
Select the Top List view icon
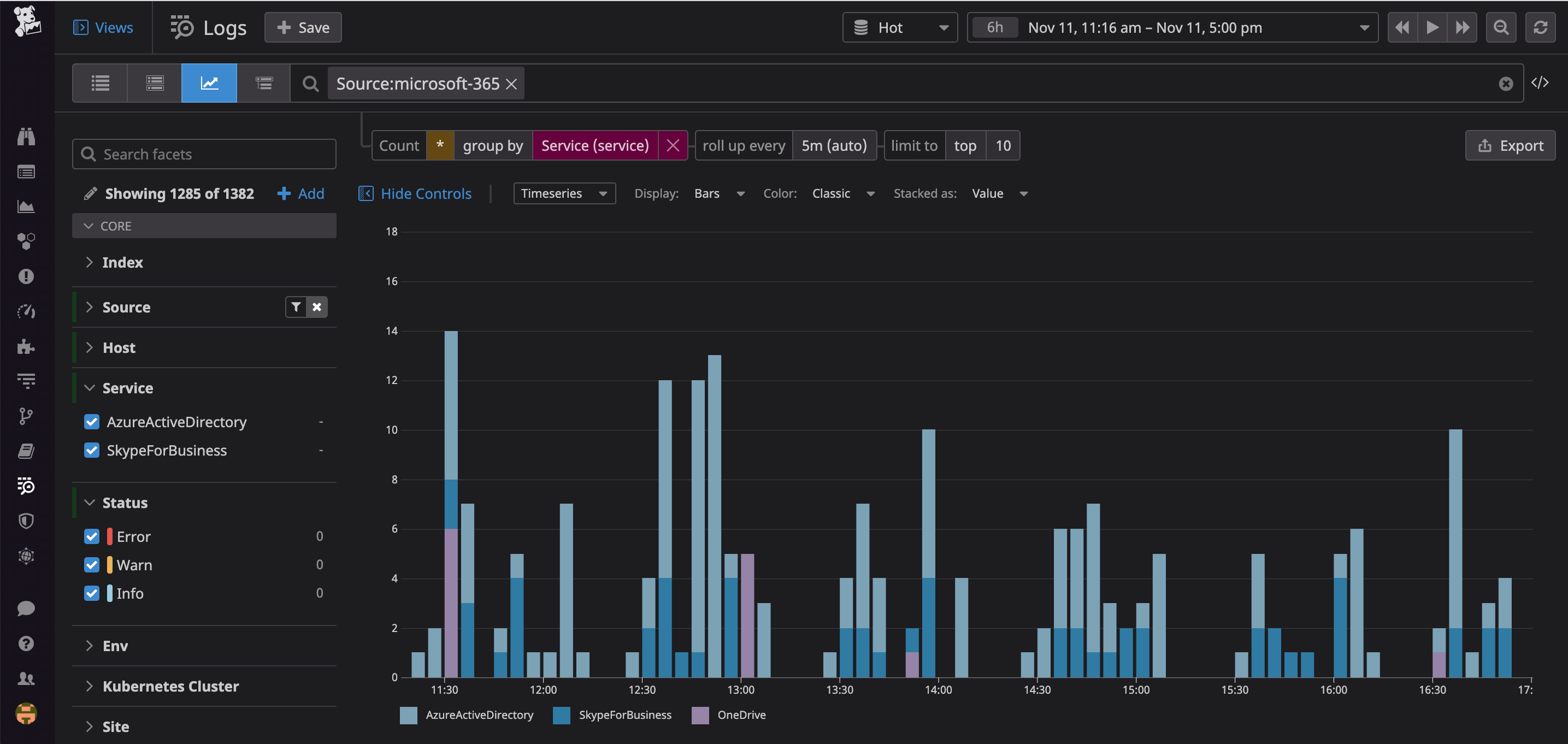point(263,83)
